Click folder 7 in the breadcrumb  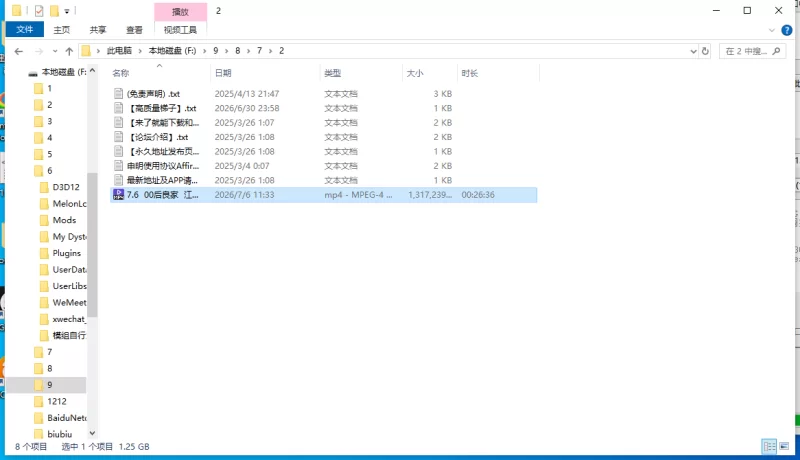[259, 51]
